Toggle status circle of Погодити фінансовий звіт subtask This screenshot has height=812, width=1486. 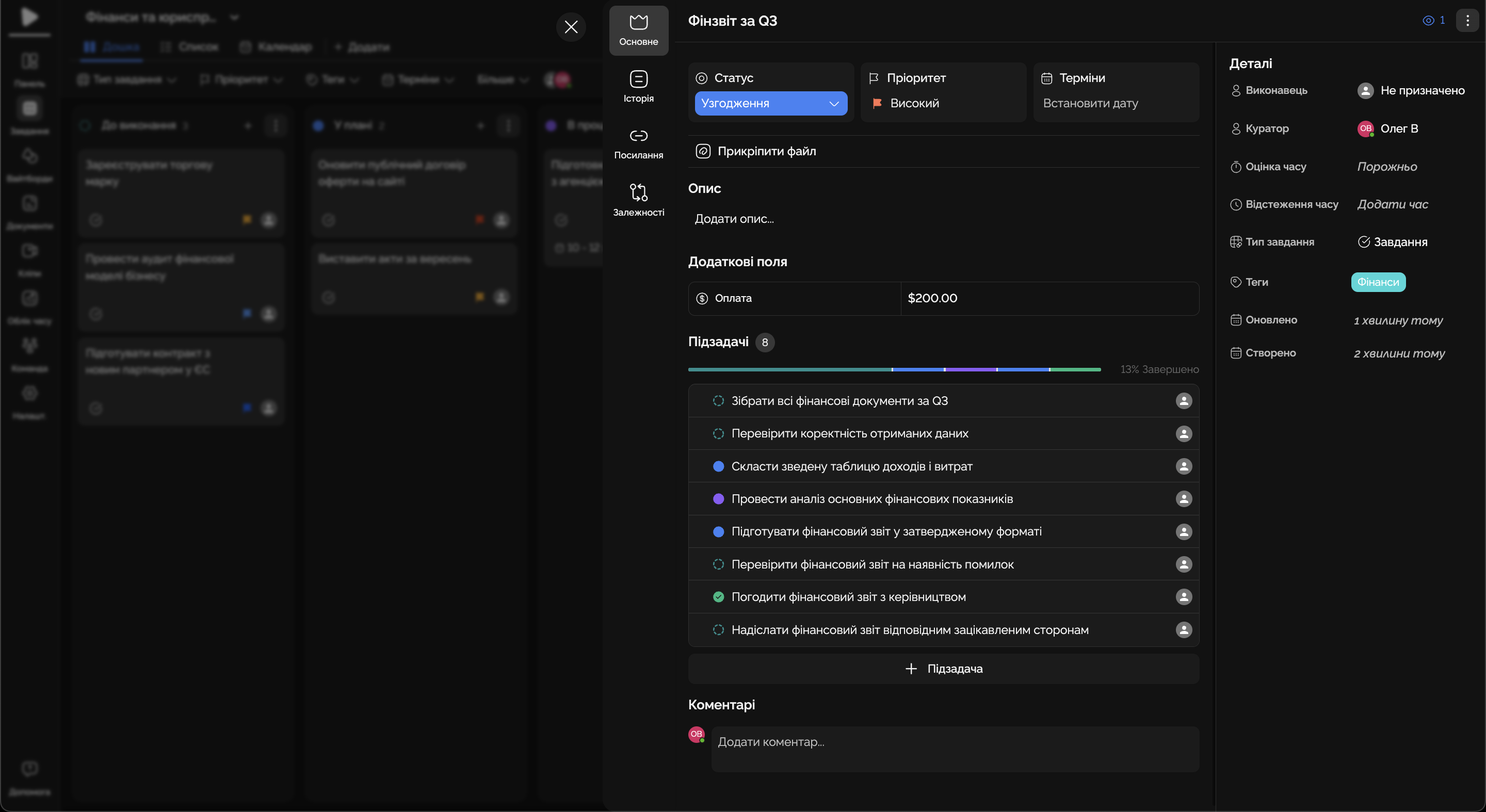(718, 597)
